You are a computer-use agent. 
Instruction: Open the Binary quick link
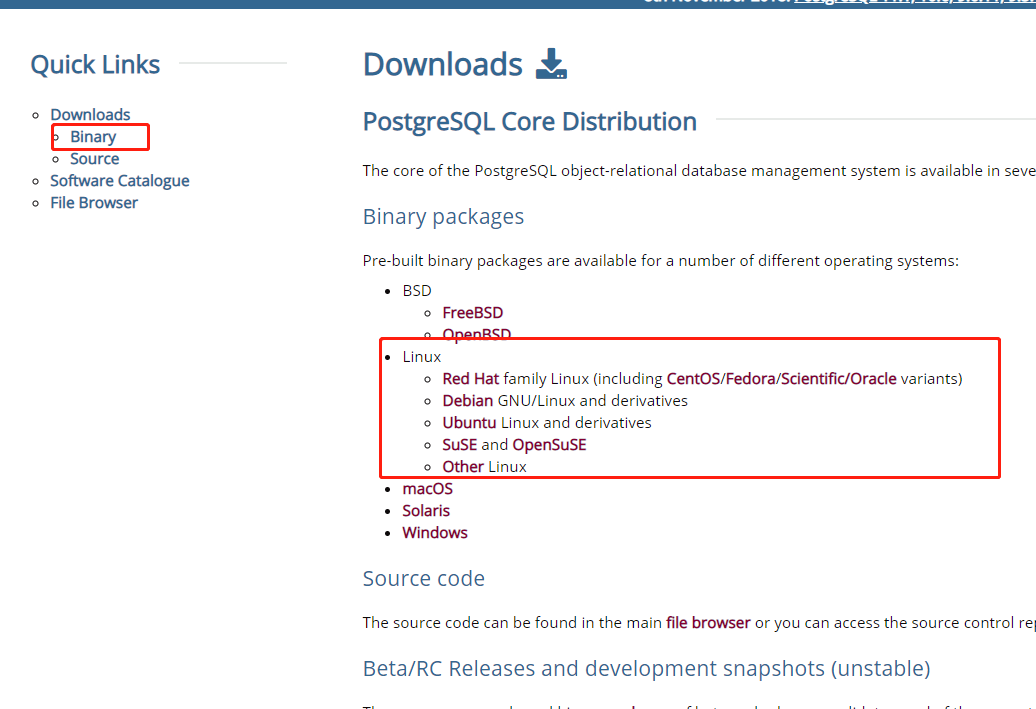pyautogui.click(x=93, y=137)
